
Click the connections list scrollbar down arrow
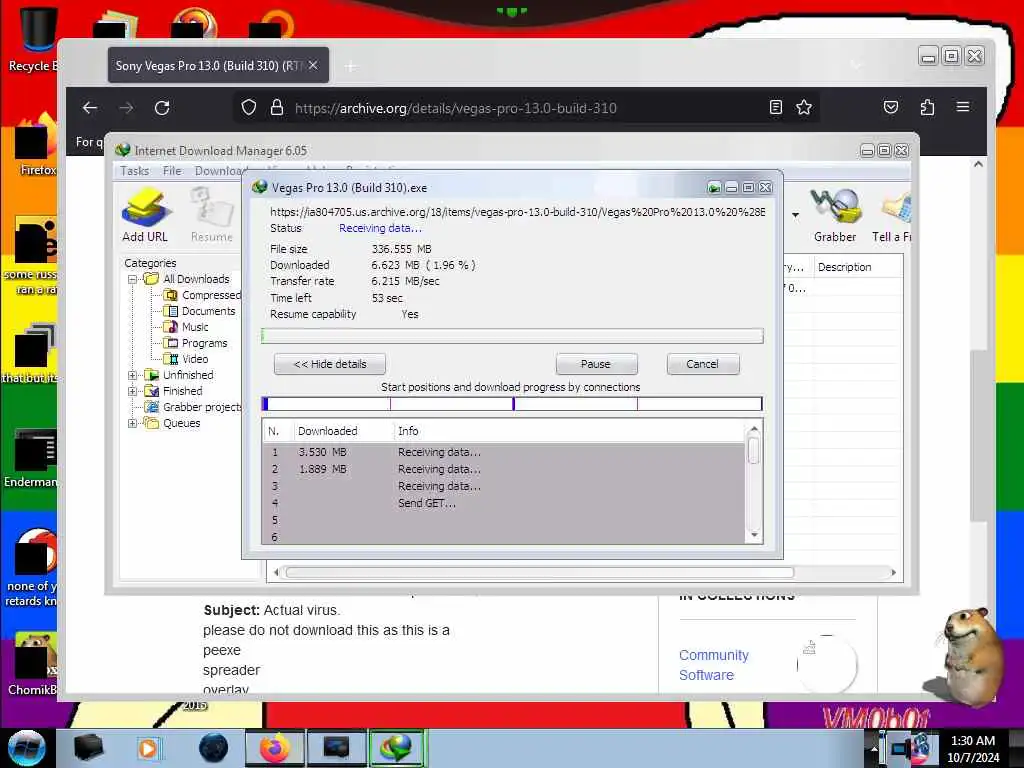pos(754,536)
